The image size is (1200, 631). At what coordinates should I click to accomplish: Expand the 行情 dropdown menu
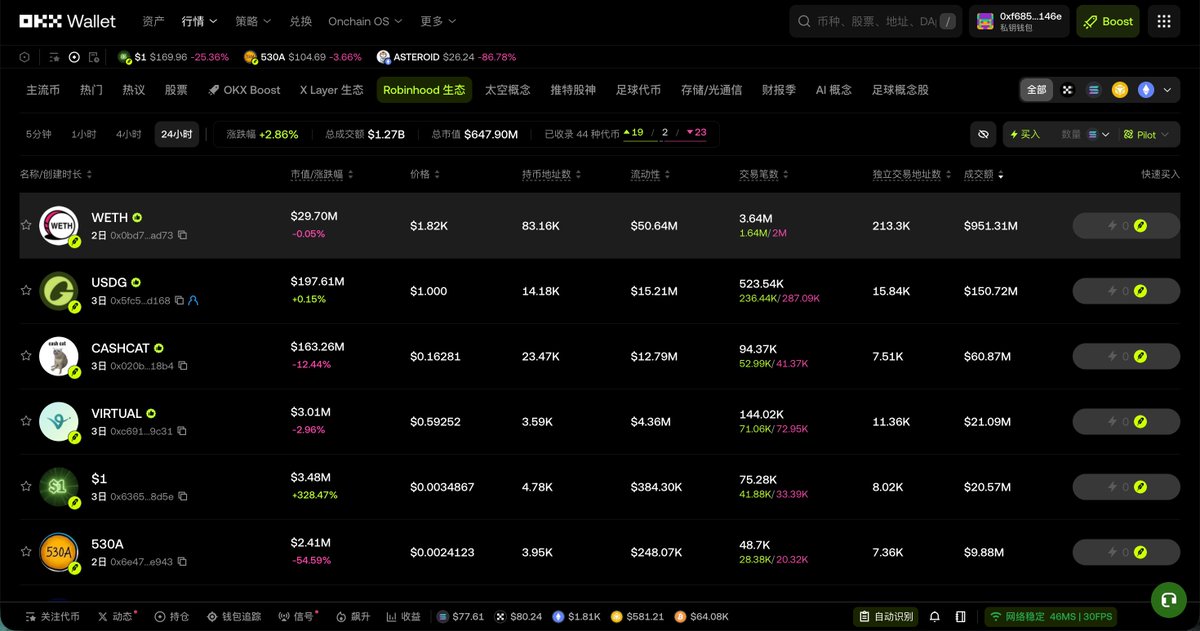click(x=199, y=21)
